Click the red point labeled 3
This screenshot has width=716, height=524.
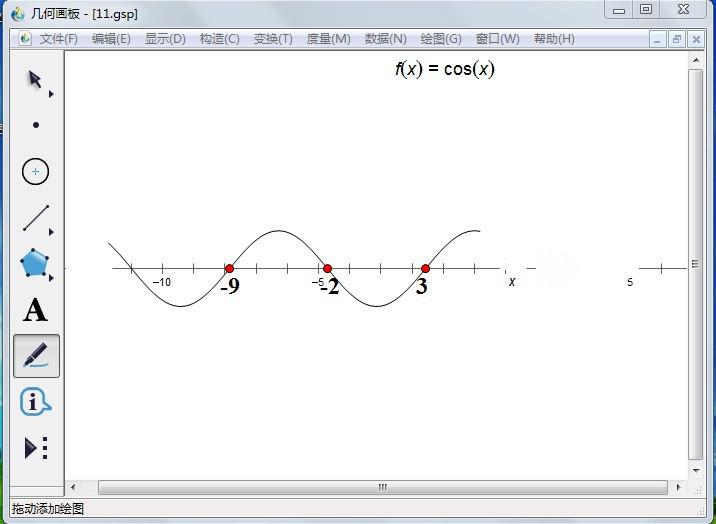[425, 268]
